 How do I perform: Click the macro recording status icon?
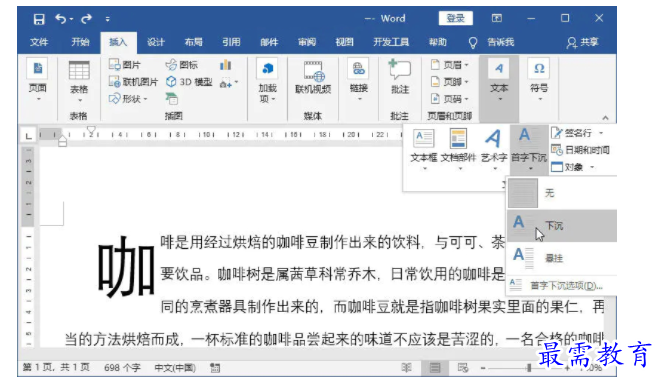215,368
